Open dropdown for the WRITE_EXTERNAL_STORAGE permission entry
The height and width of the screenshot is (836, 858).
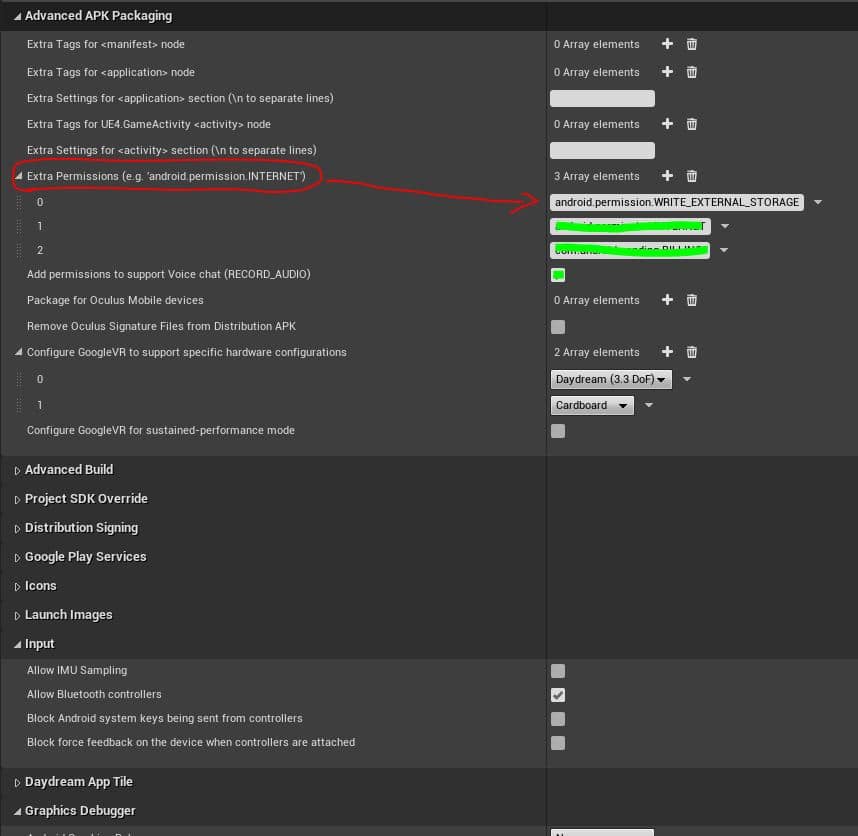(x=818, y=201)
